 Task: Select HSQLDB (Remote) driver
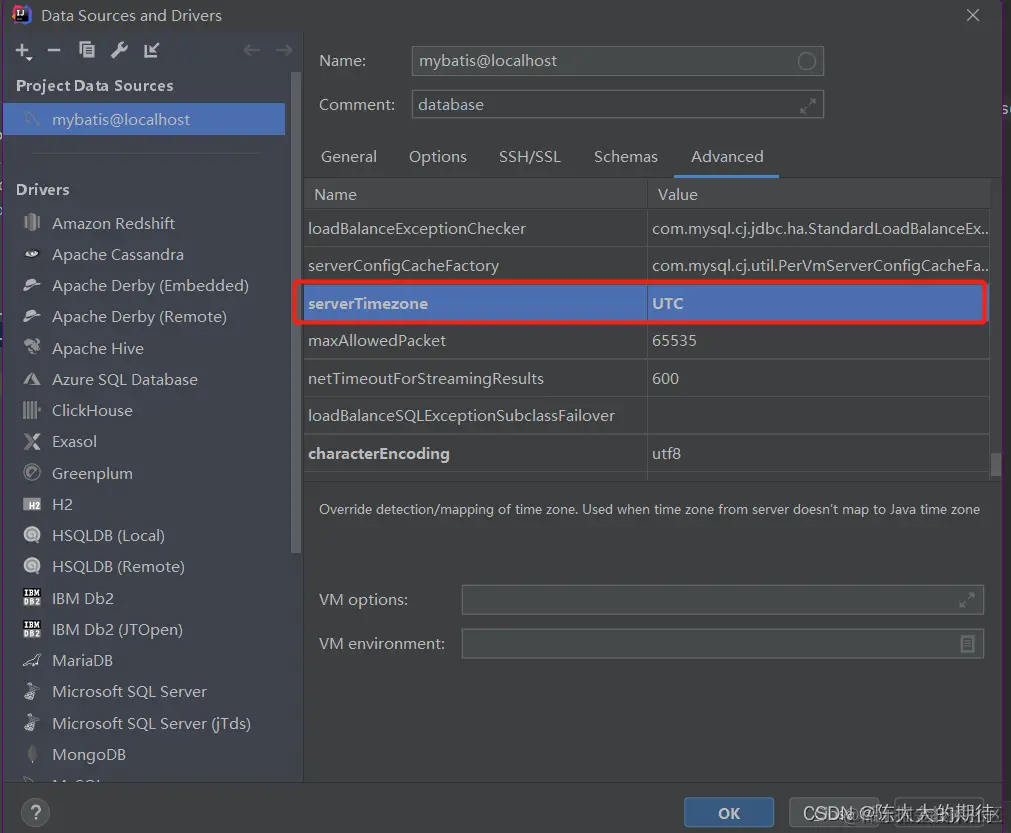(118, 567)
